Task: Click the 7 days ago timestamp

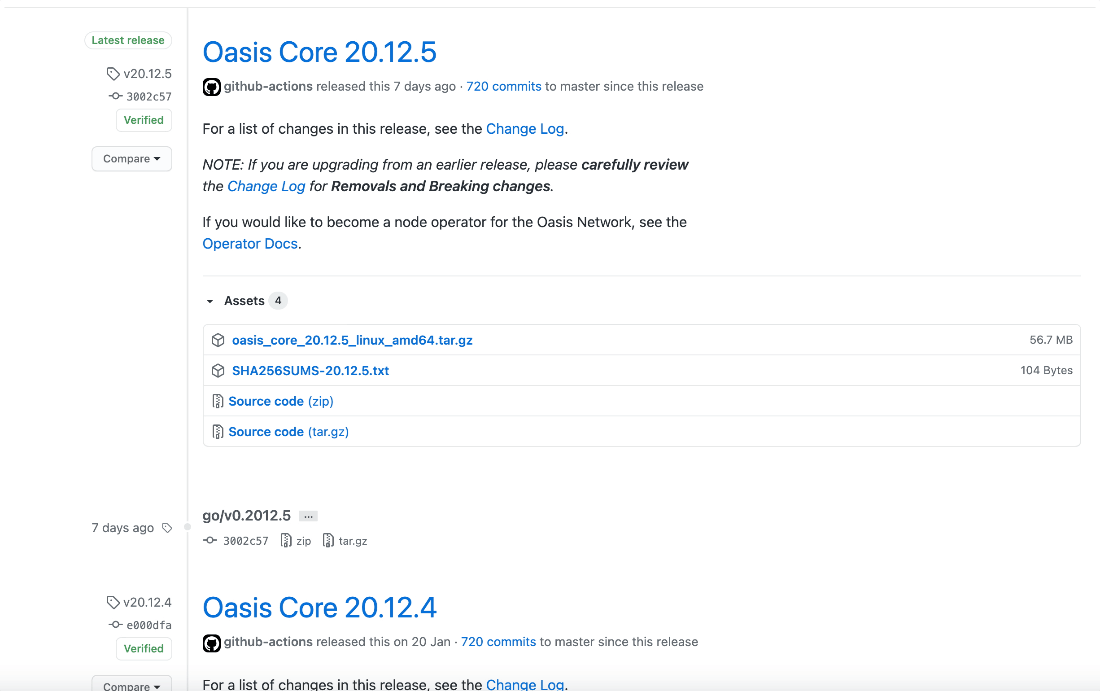Action: click(x=123, y=528)
